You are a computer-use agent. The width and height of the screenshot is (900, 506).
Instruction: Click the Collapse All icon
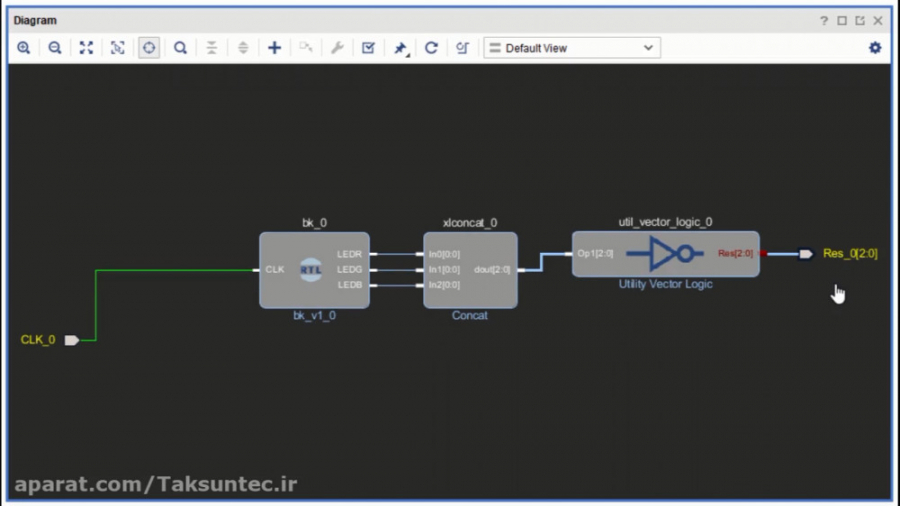click(212, 48)
